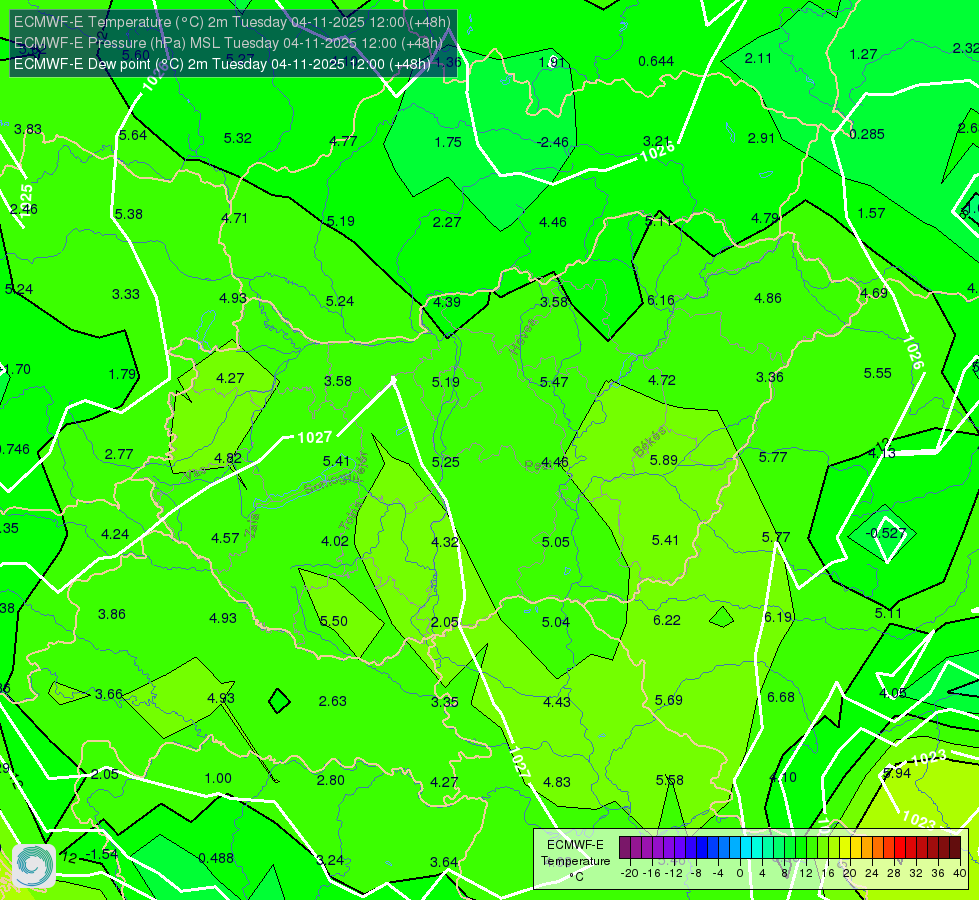Click the value 4.71 on the map
Image resolution: width=979 pixels, height=900 pixels.
point(234,218)
